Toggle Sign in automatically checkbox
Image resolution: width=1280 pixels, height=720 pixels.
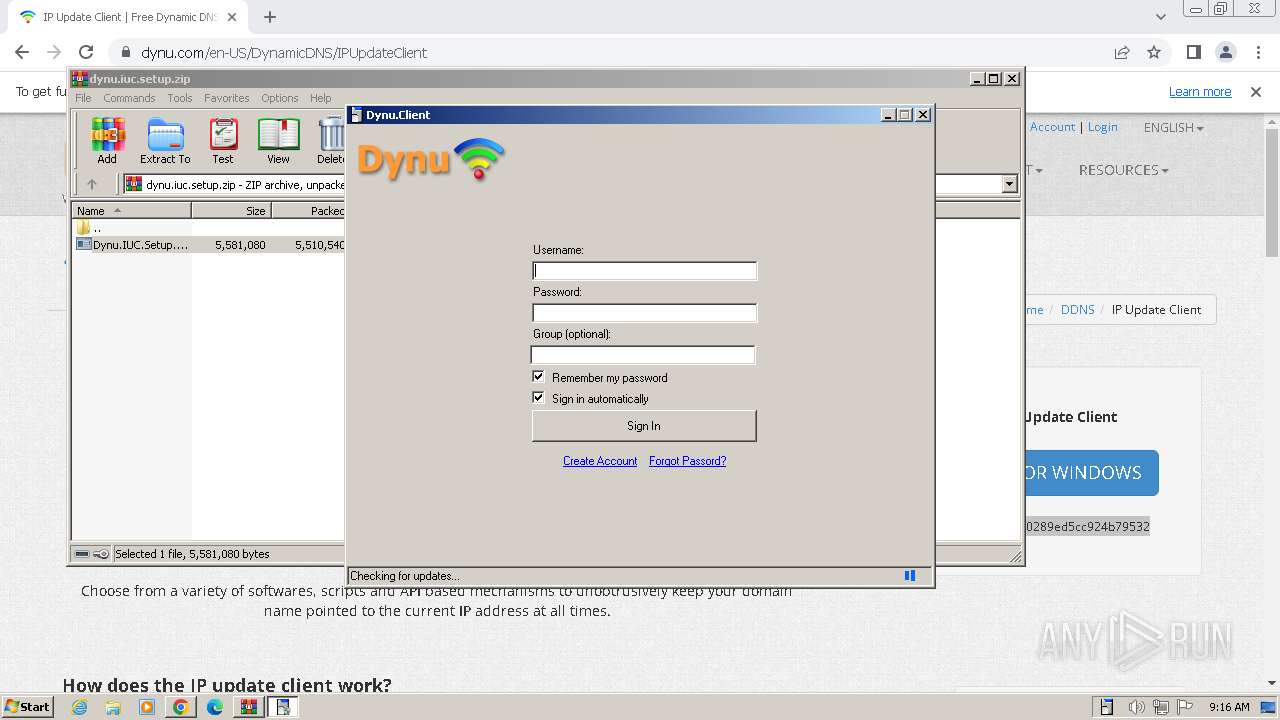tap(538, 398)
